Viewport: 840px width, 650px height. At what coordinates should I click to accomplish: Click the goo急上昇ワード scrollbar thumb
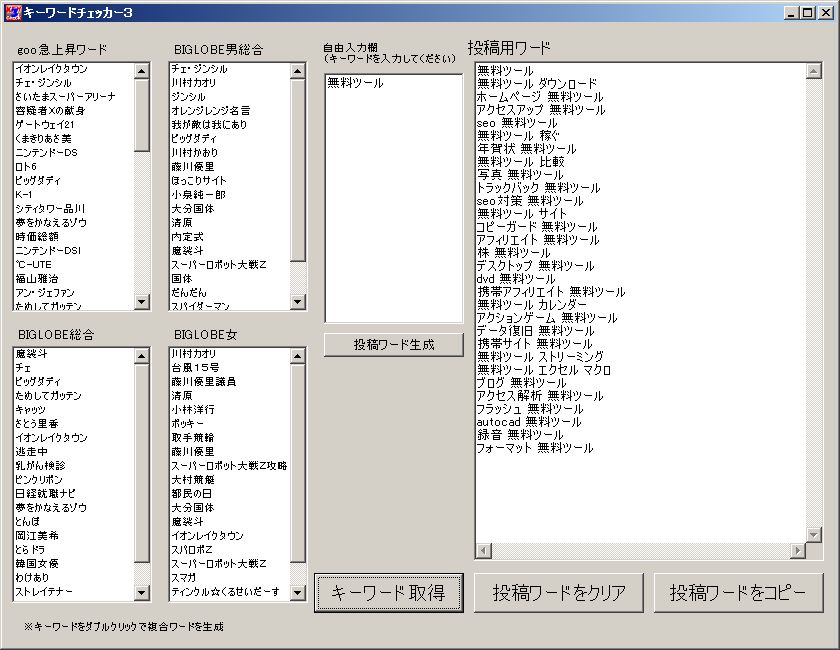tap(141, 115)
